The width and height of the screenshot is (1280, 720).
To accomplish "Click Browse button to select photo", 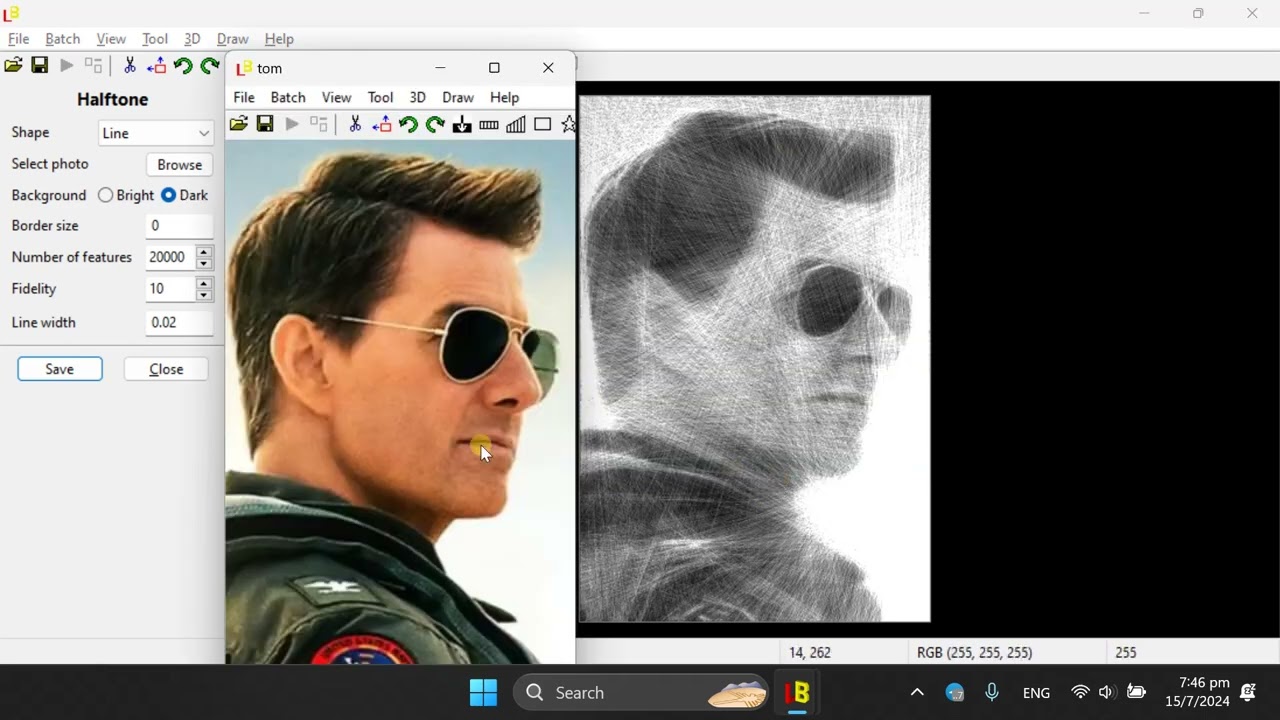I will point(180,165).
